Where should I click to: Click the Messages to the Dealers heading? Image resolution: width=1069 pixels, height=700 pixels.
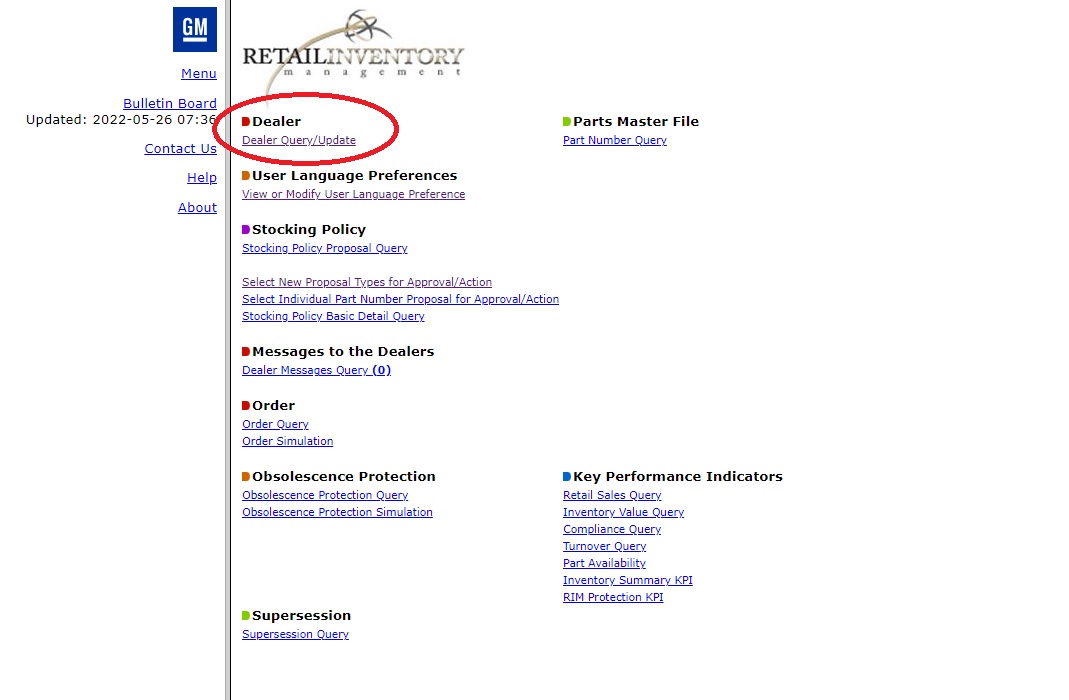(x=343, y=351)
